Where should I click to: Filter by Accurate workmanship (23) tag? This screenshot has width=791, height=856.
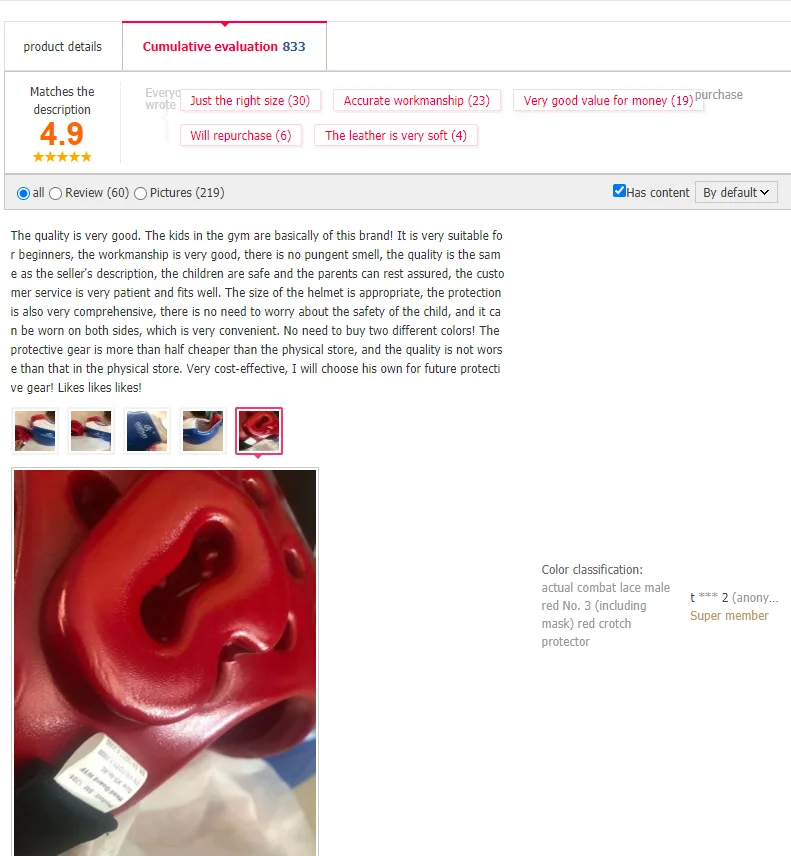coord(417,100)
